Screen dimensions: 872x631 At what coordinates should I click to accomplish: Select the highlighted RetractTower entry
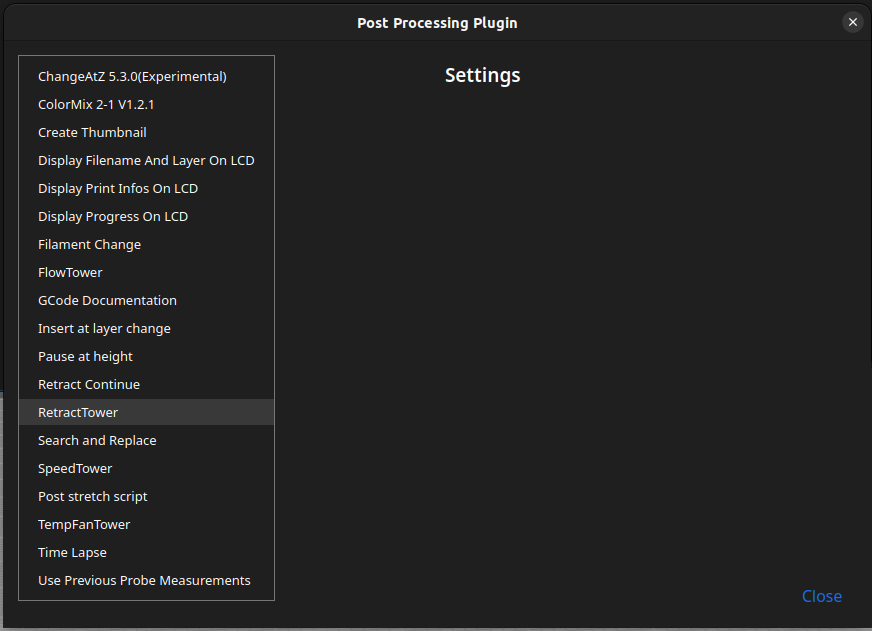click(78, 412)
